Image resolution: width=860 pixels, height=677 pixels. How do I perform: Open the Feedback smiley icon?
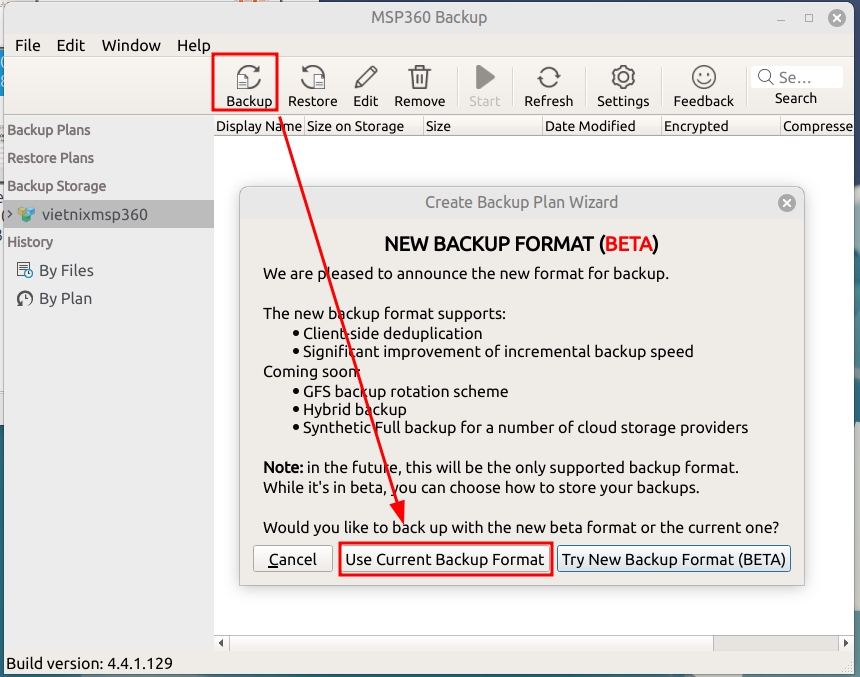click(x=704, y=84)
